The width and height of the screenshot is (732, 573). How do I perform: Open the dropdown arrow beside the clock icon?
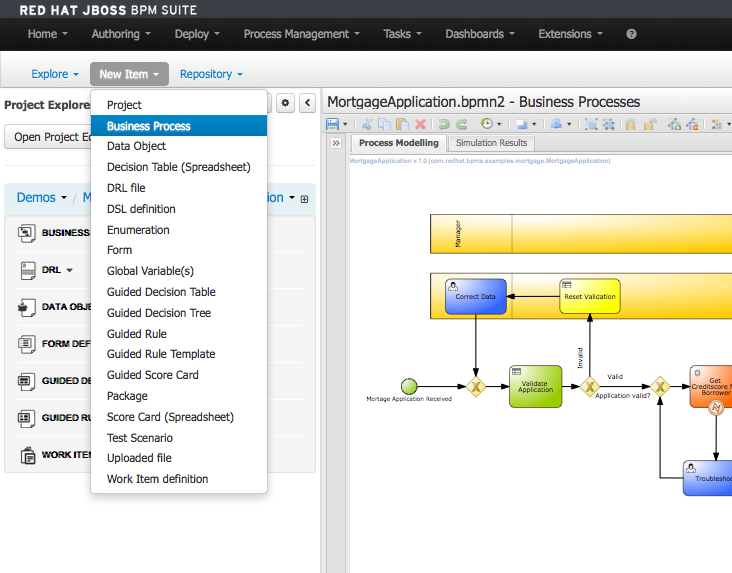[x=499, y=124]
